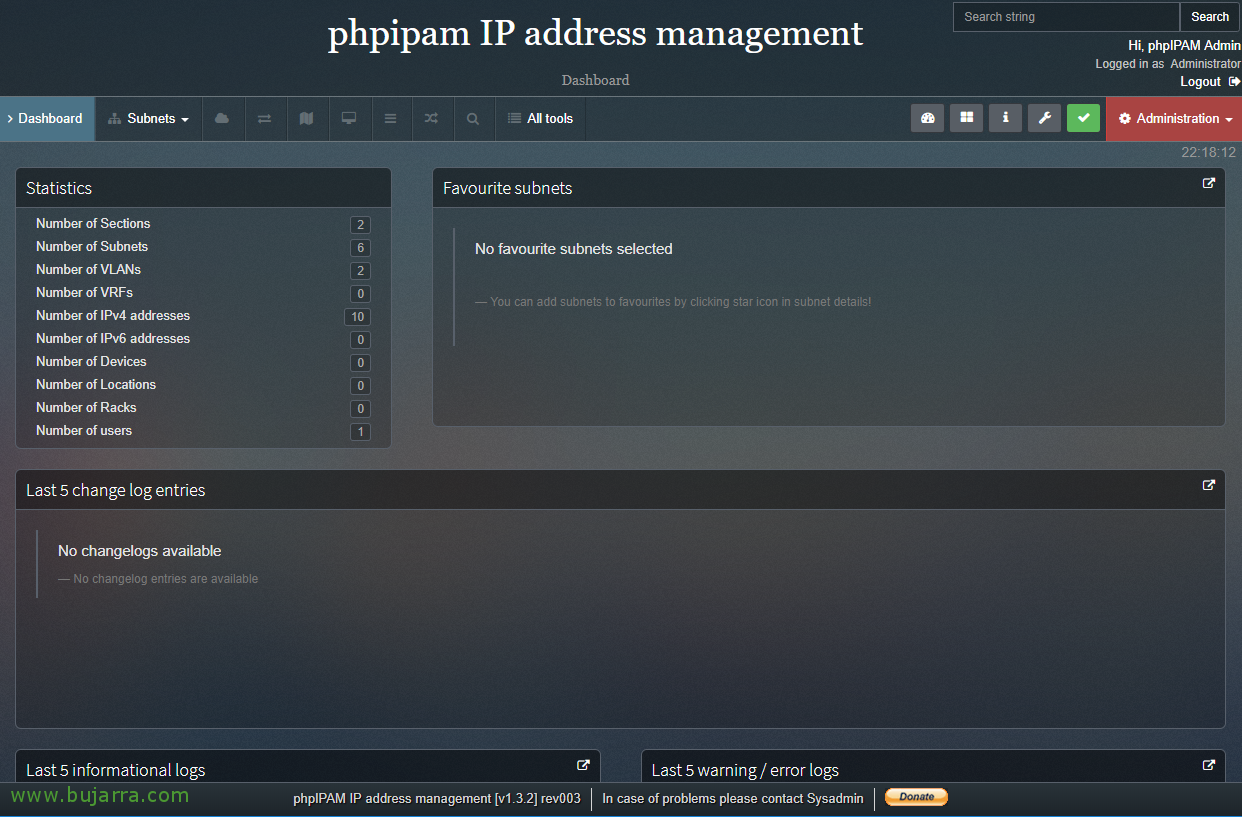Click the info icon button

click(x=1005, y=118)
